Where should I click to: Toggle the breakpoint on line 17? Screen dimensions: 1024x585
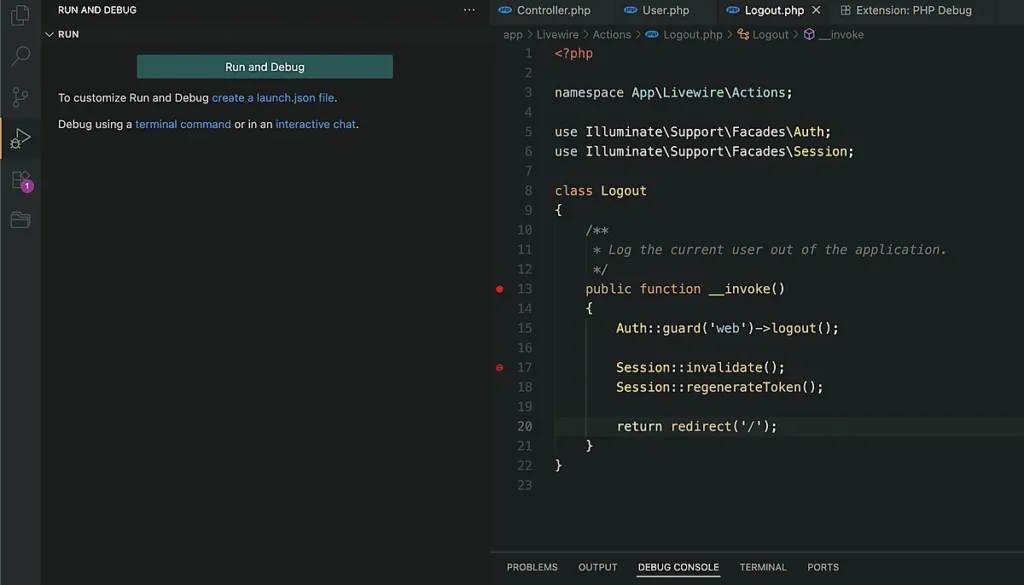point(499,367)
